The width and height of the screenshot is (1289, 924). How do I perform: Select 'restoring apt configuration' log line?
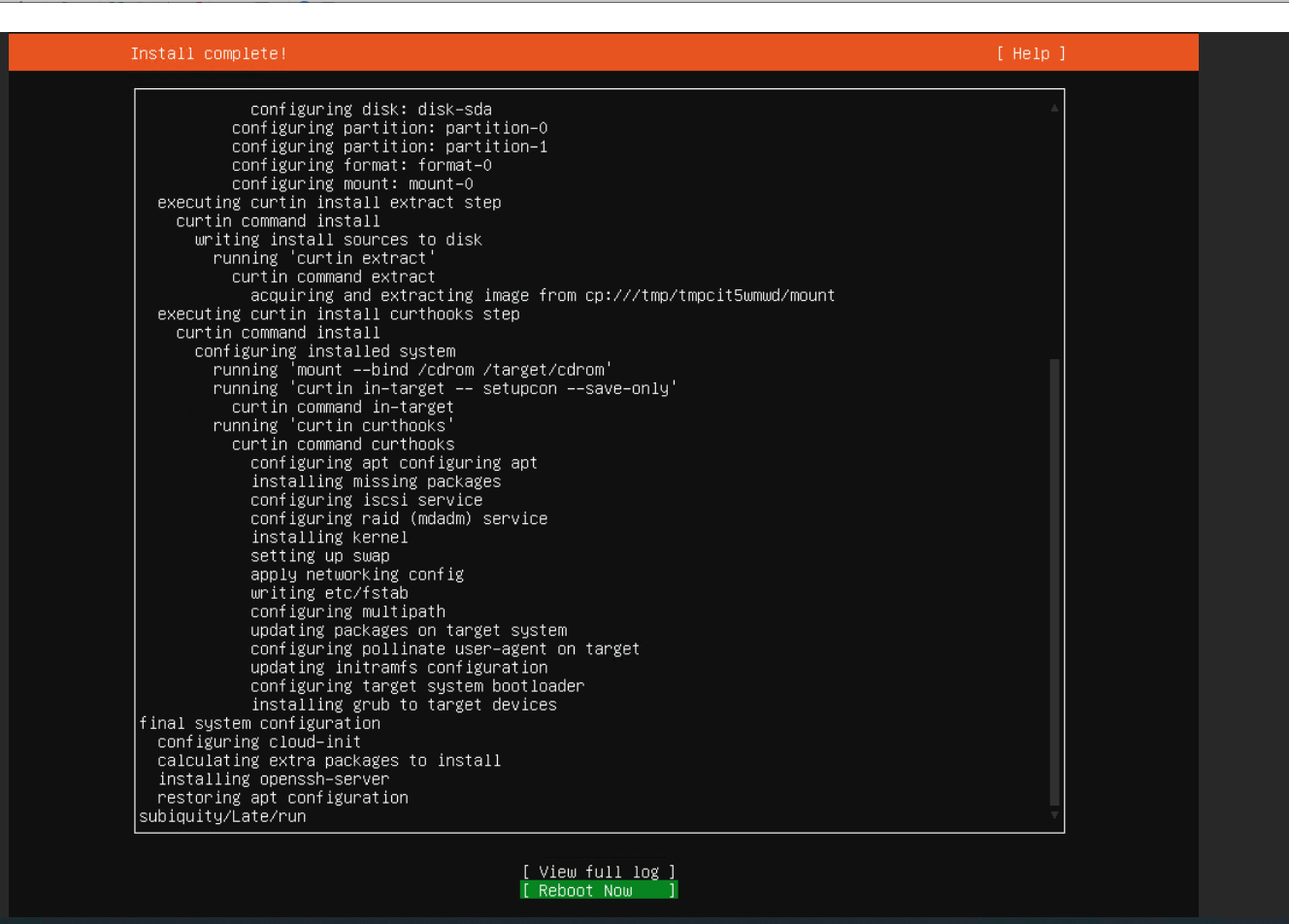(x=282, y=798)
